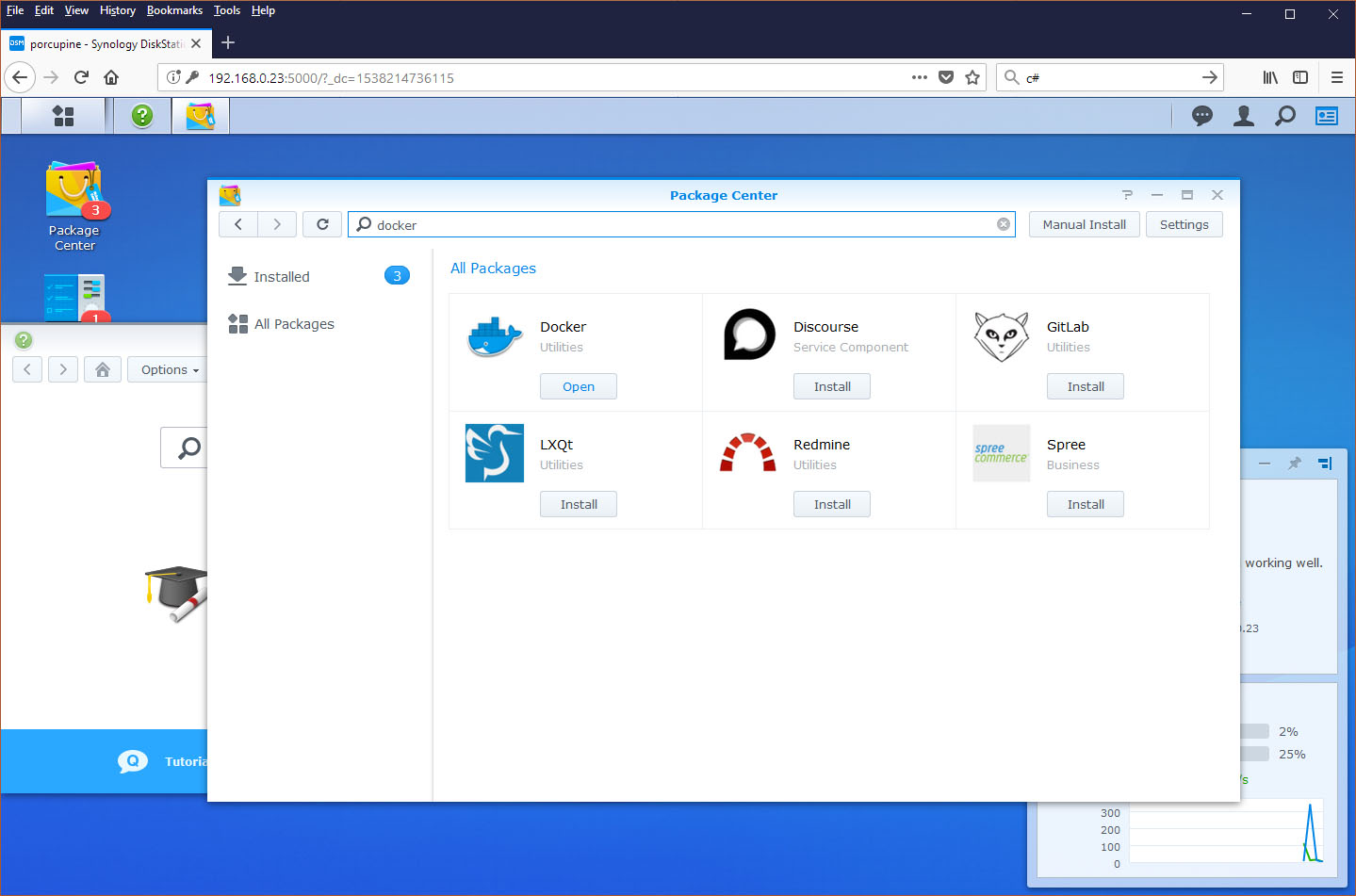
Task: Toggle the DSM widgets panel icon
Action: tap(1327, 116)
